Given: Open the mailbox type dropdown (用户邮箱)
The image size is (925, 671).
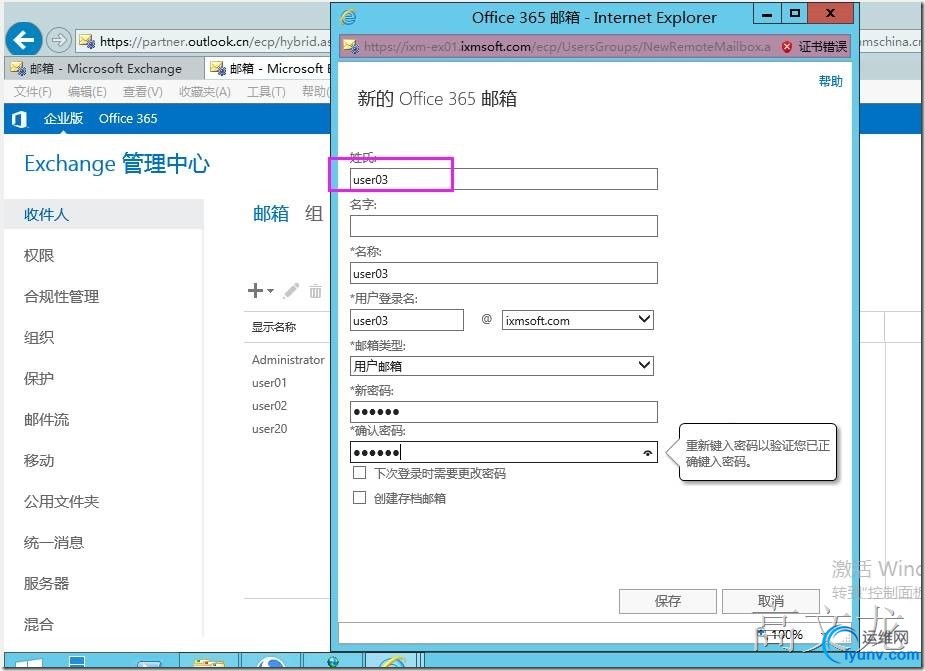Looking at the screenshot, I should 502,366.
